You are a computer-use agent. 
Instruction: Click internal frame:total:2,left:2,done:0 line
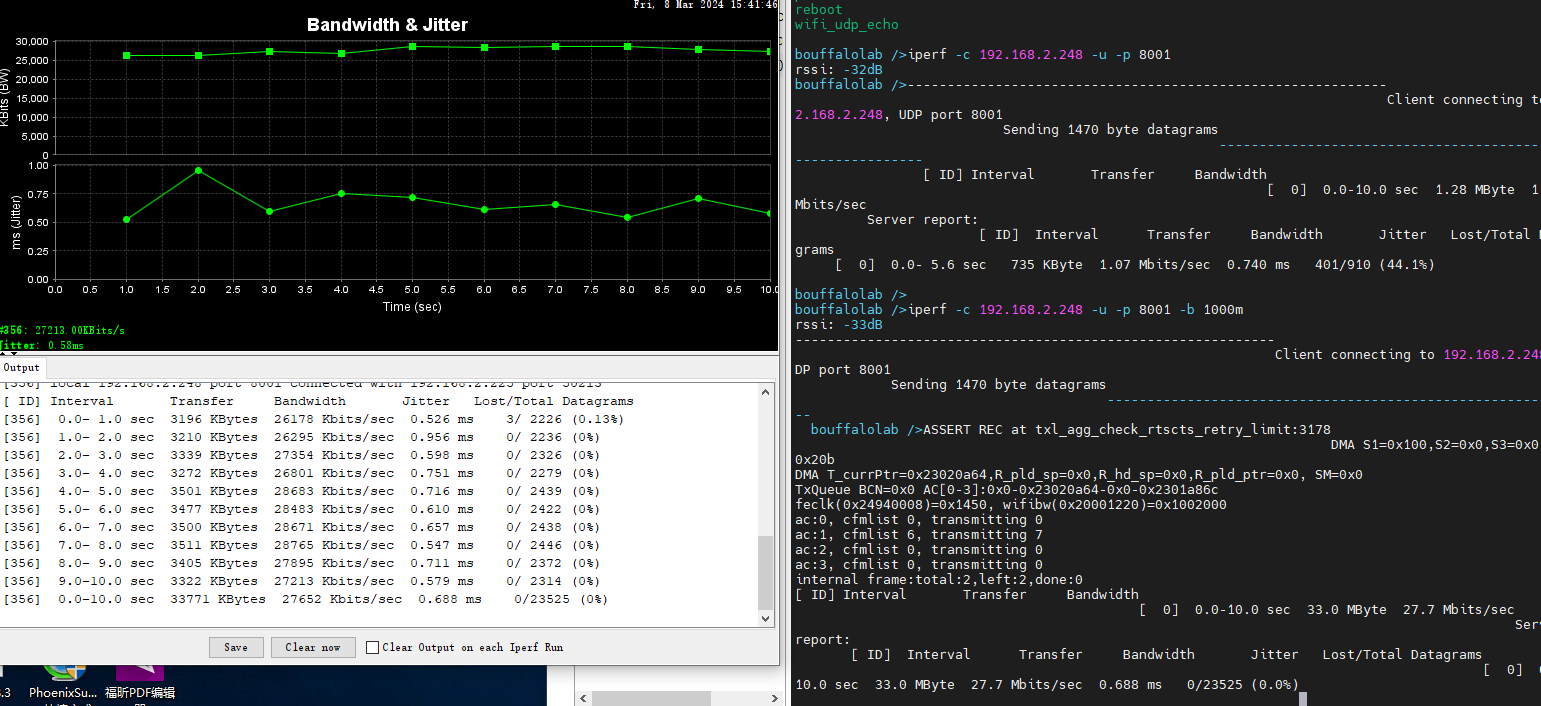[939, 580]
